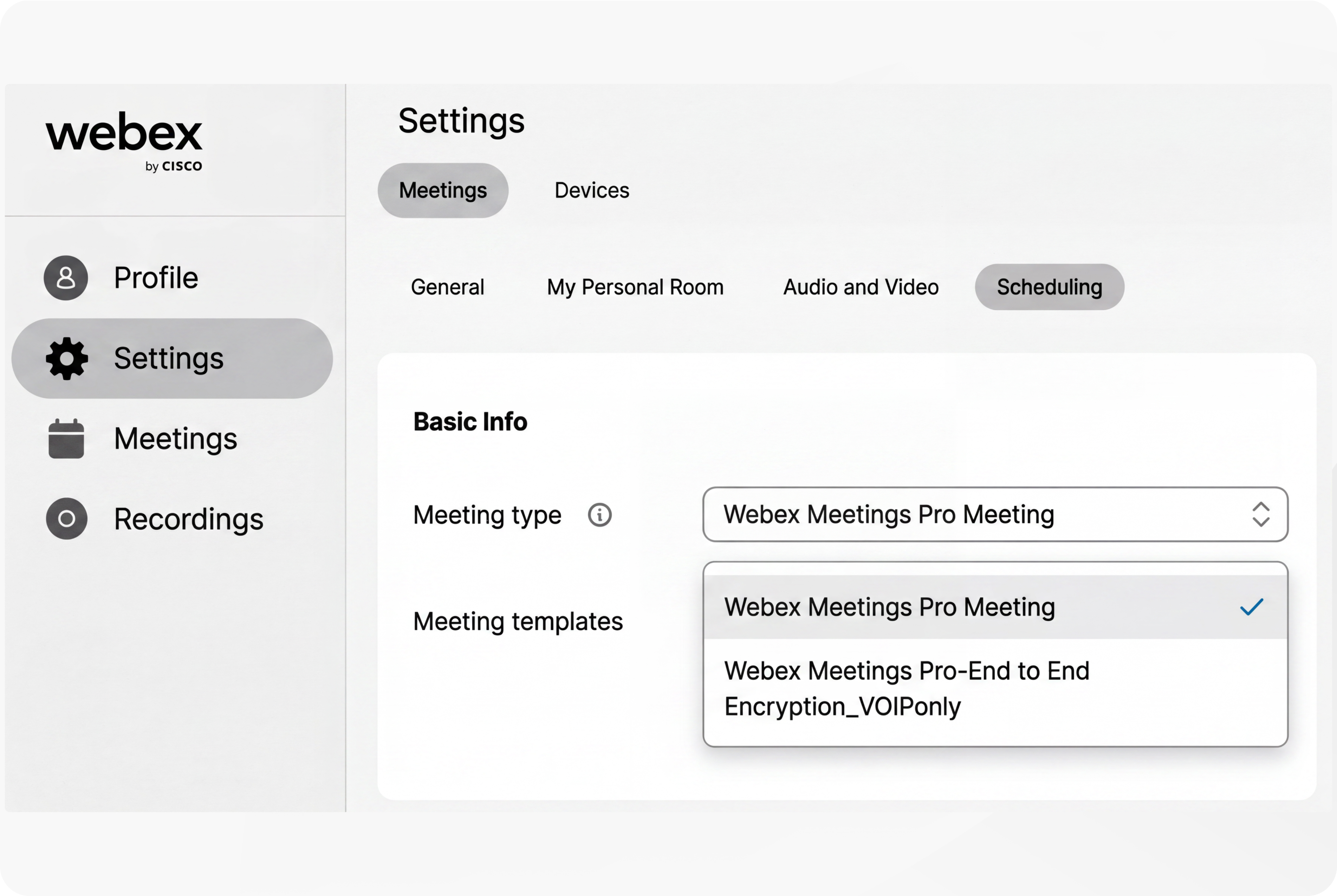Open the General sub-tab
1337x896 pixels.
click(x=448, y=287)
